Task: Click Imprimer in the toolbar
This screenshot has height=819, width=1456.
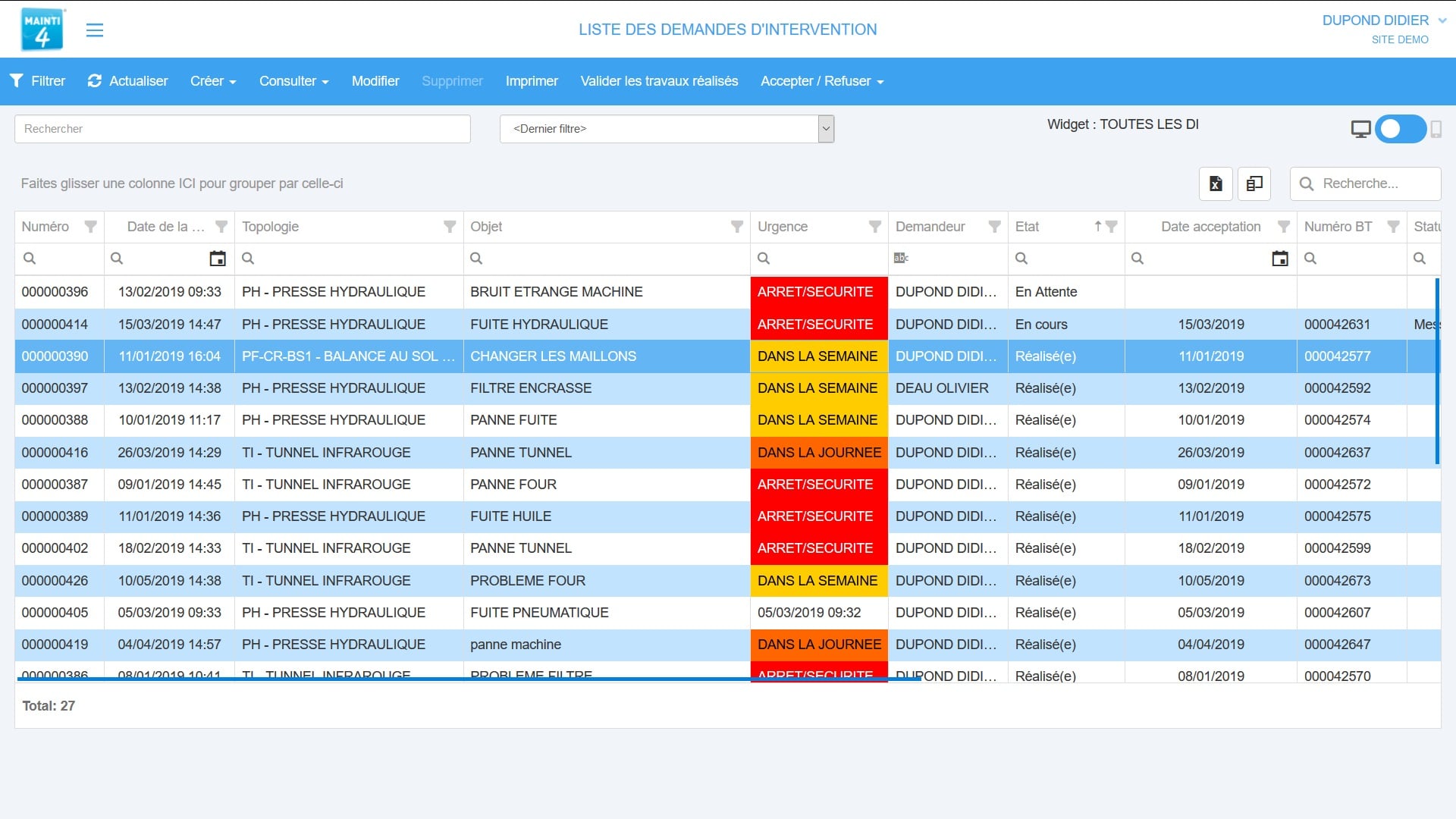Action: [532, 81]
